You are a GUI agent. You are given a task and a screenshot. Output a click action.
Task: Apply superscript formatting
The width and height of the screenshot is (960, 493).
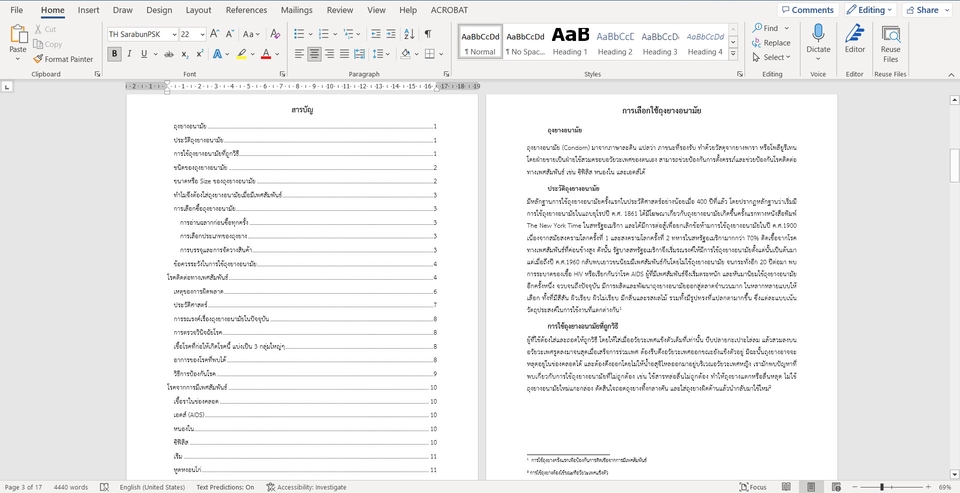[x=200, y=55]
